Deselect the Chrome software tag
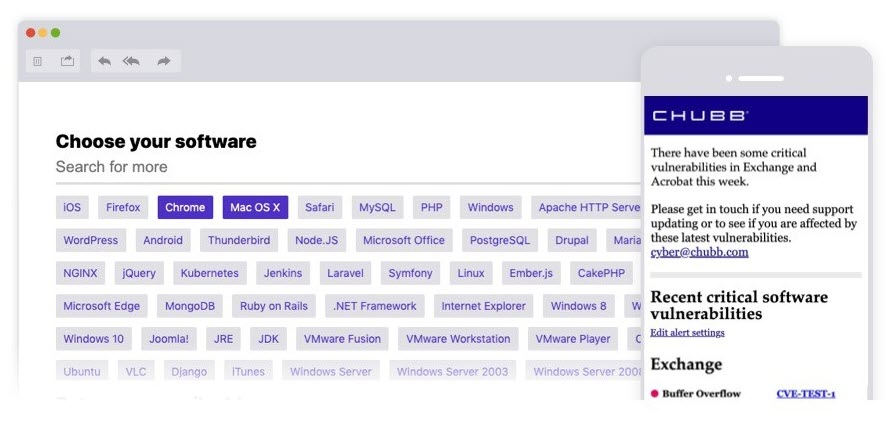This screenshot has width=895, height=425. tap(185, 208)
